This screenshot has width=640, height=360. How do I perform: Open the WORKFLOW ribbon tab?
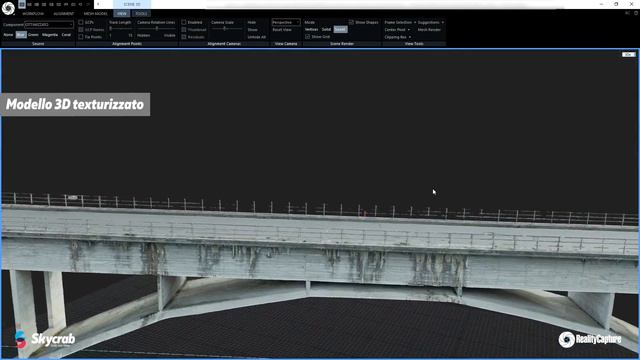click(x=33, y=13)
